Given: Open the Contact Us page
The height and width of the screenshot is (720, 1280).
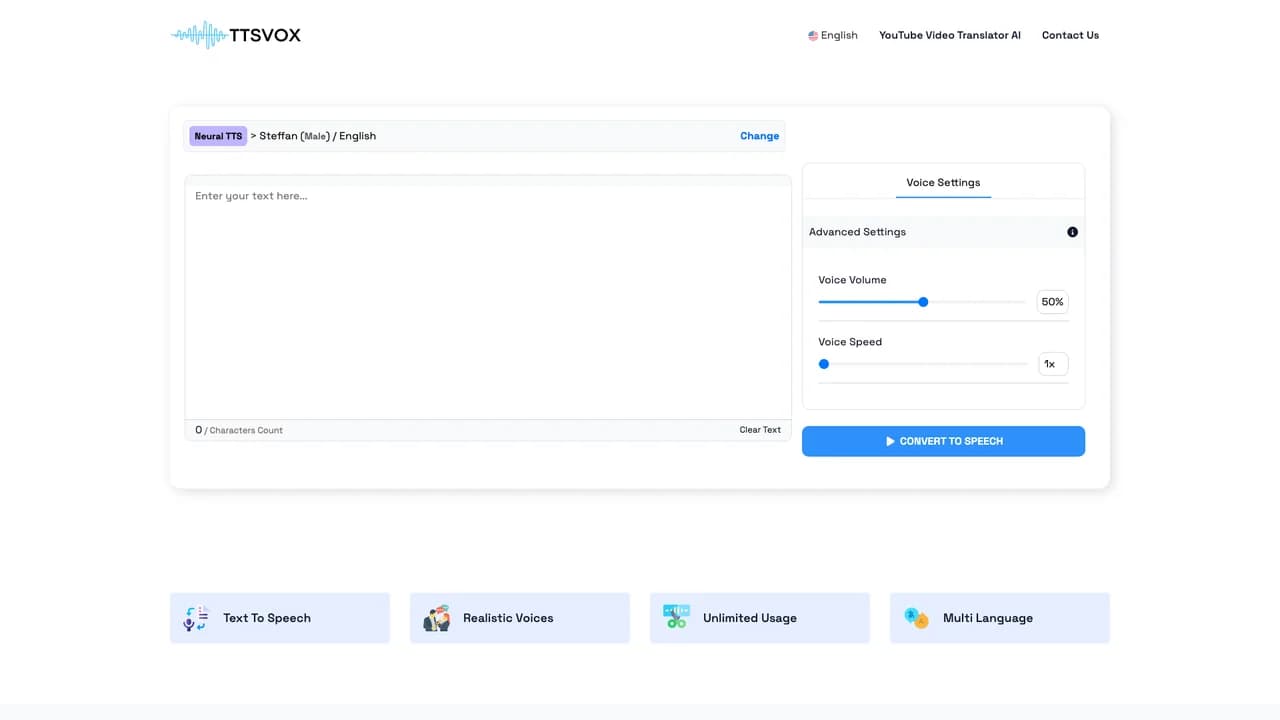Looking at the screenshot, I should [x=1070, y=35].
